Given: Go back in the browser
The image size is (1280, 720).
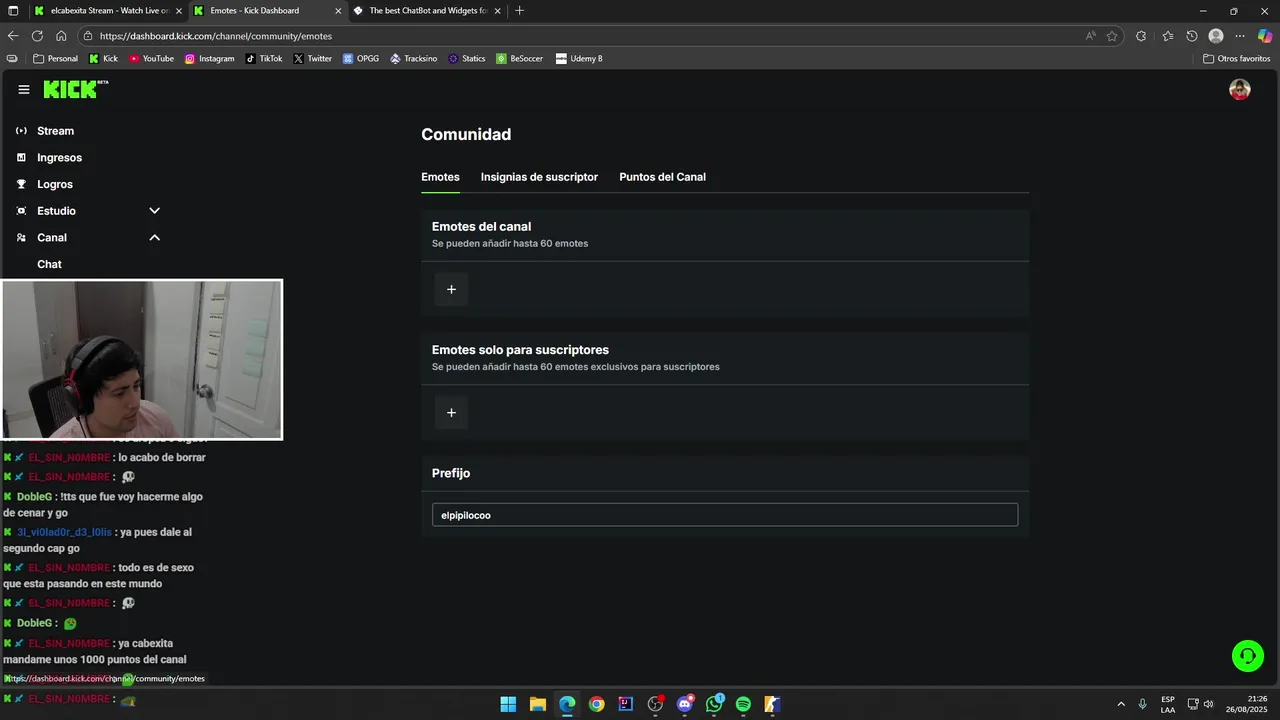Looking at the screenshot, I should click(x=13, y=35).
